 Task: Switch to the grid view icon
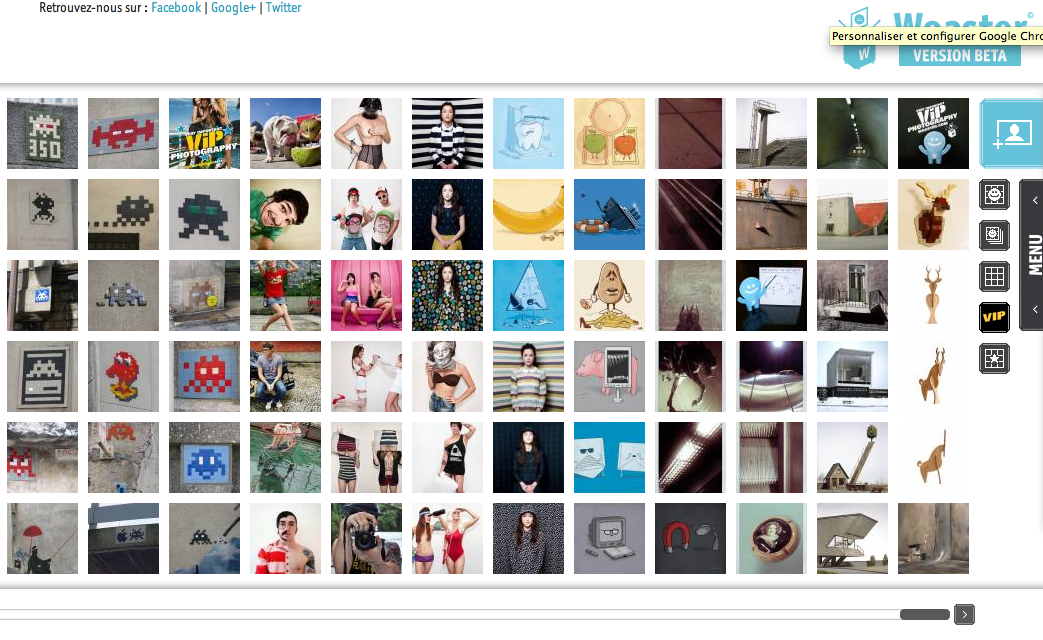994,276
